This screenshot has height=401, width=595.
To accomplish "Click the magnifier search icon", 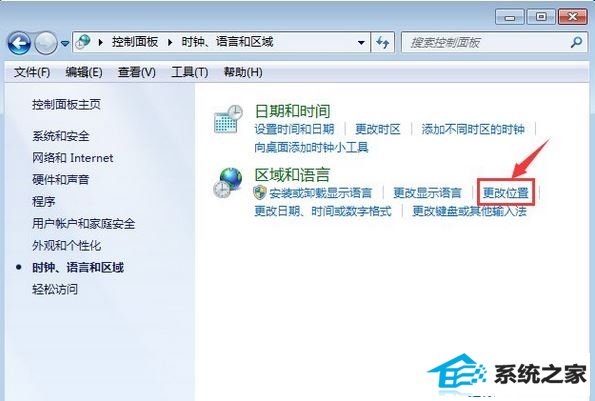I will (576, 42).
